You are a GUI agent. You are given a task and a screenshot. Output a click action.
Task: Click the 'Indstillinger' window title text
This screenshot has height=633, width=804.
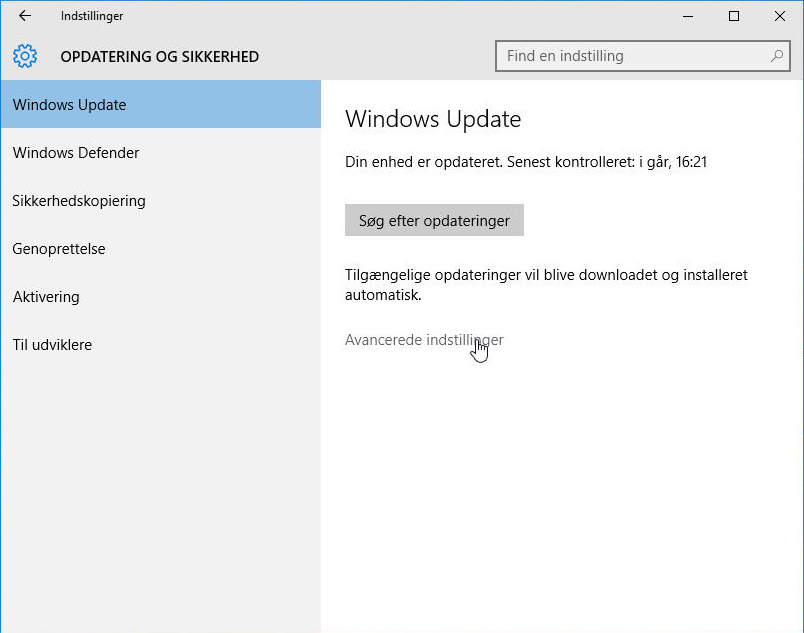pos(92,16)
